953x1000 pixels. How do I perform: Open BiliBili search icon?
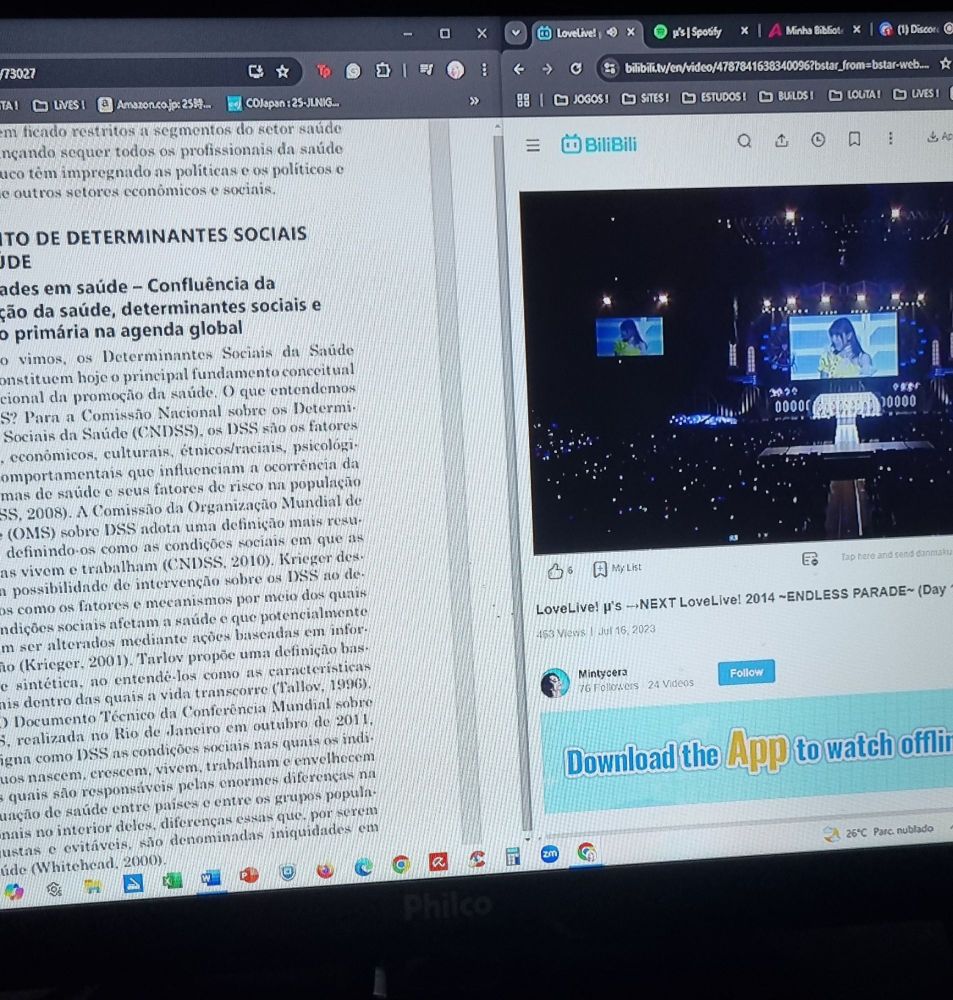pyautogui.click(x=744, y=140)
